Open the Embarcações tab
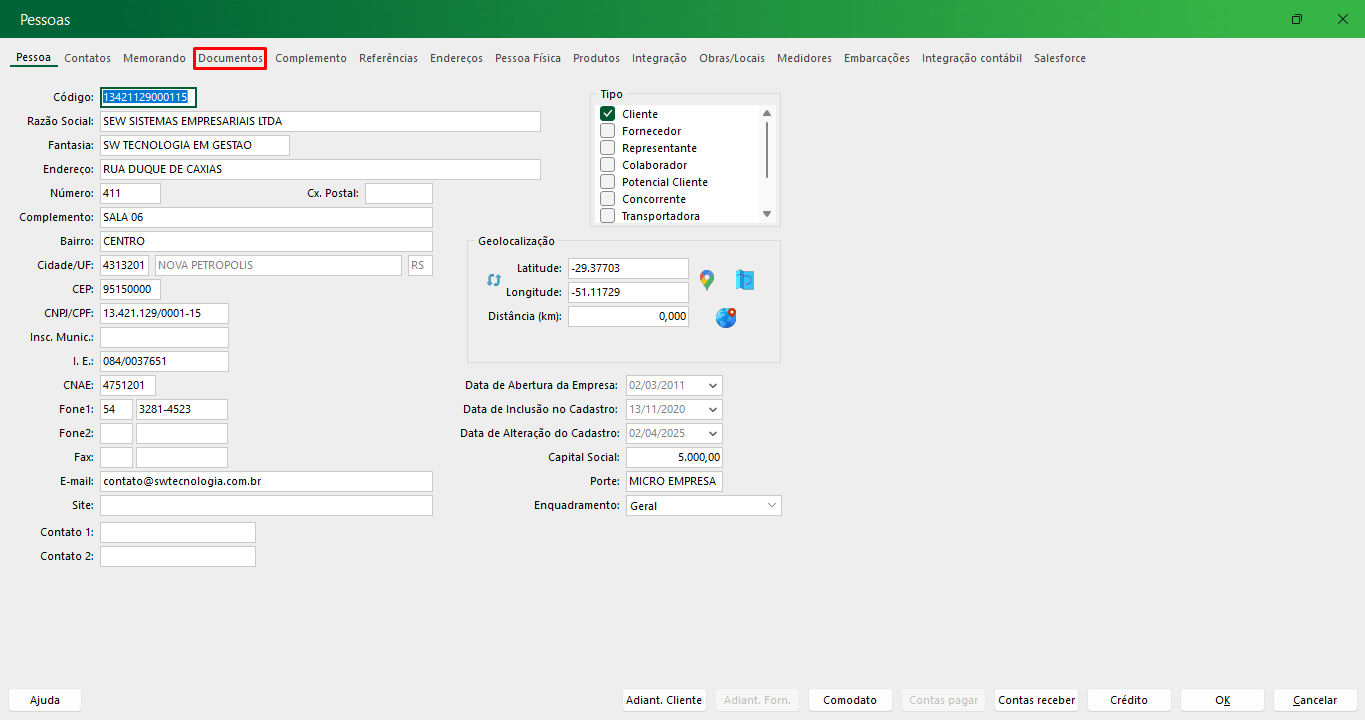 pos(877,58)
